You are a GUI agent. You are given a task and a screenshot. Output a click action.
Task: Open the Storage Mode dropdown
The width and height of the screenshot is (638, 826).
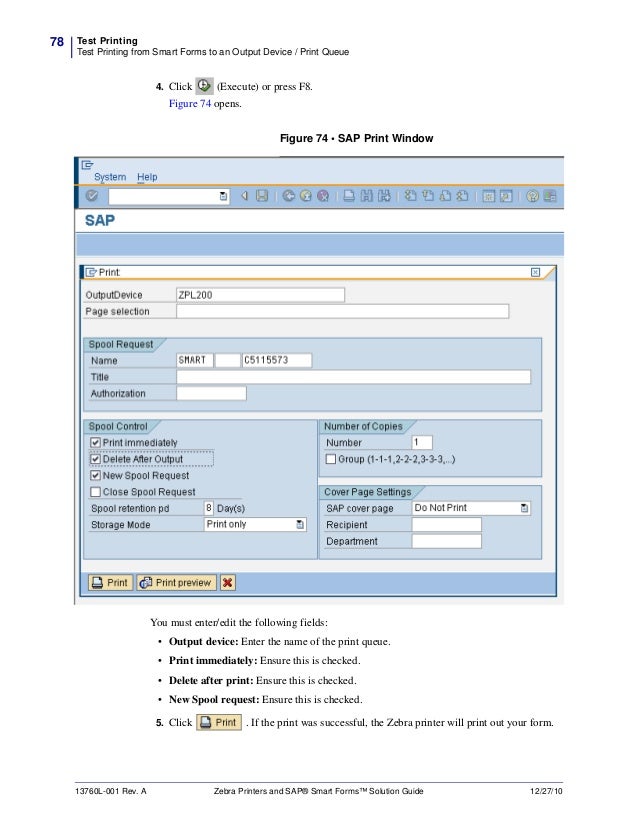300,524
